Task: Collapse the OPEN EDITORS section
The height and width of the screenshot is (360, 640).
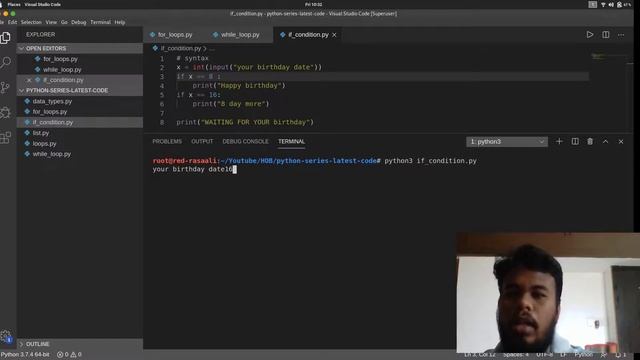Action: 80,48
